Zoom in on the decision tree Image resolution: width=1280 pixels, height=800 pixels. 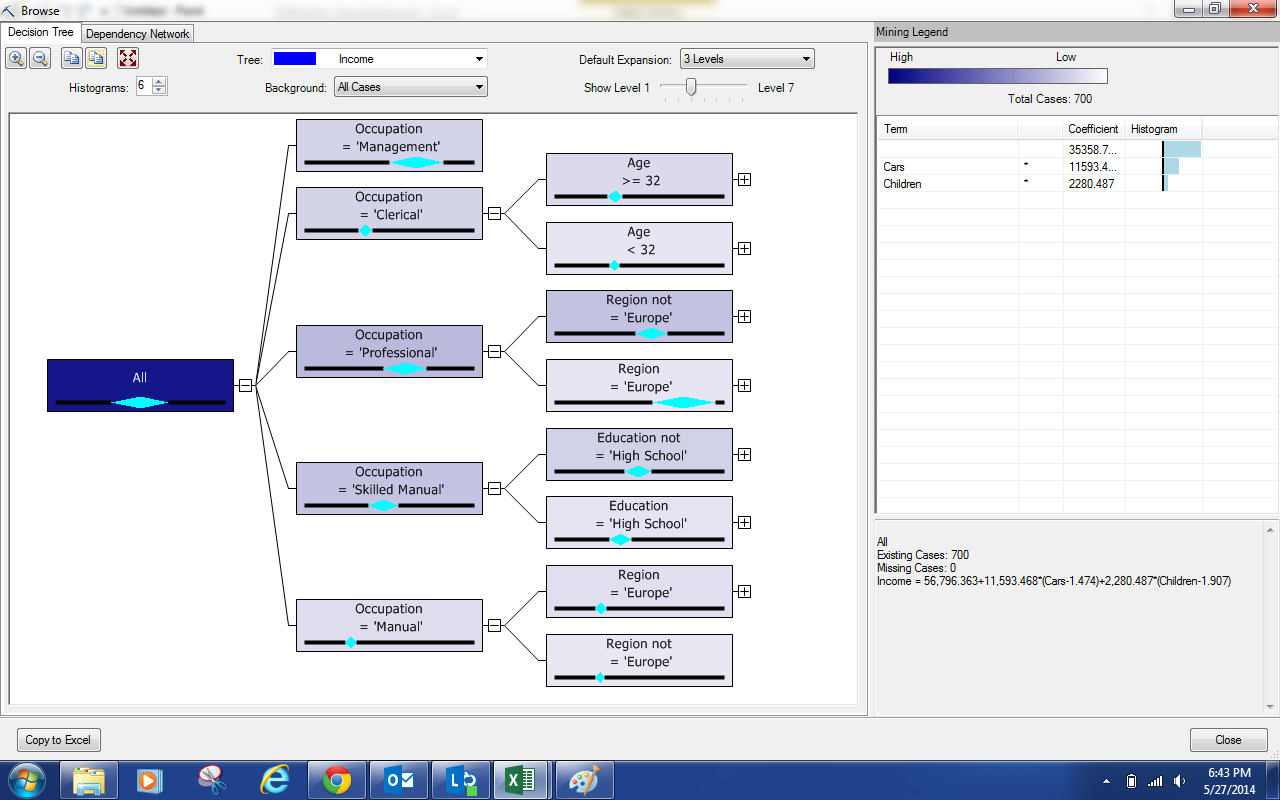(17, 59)
